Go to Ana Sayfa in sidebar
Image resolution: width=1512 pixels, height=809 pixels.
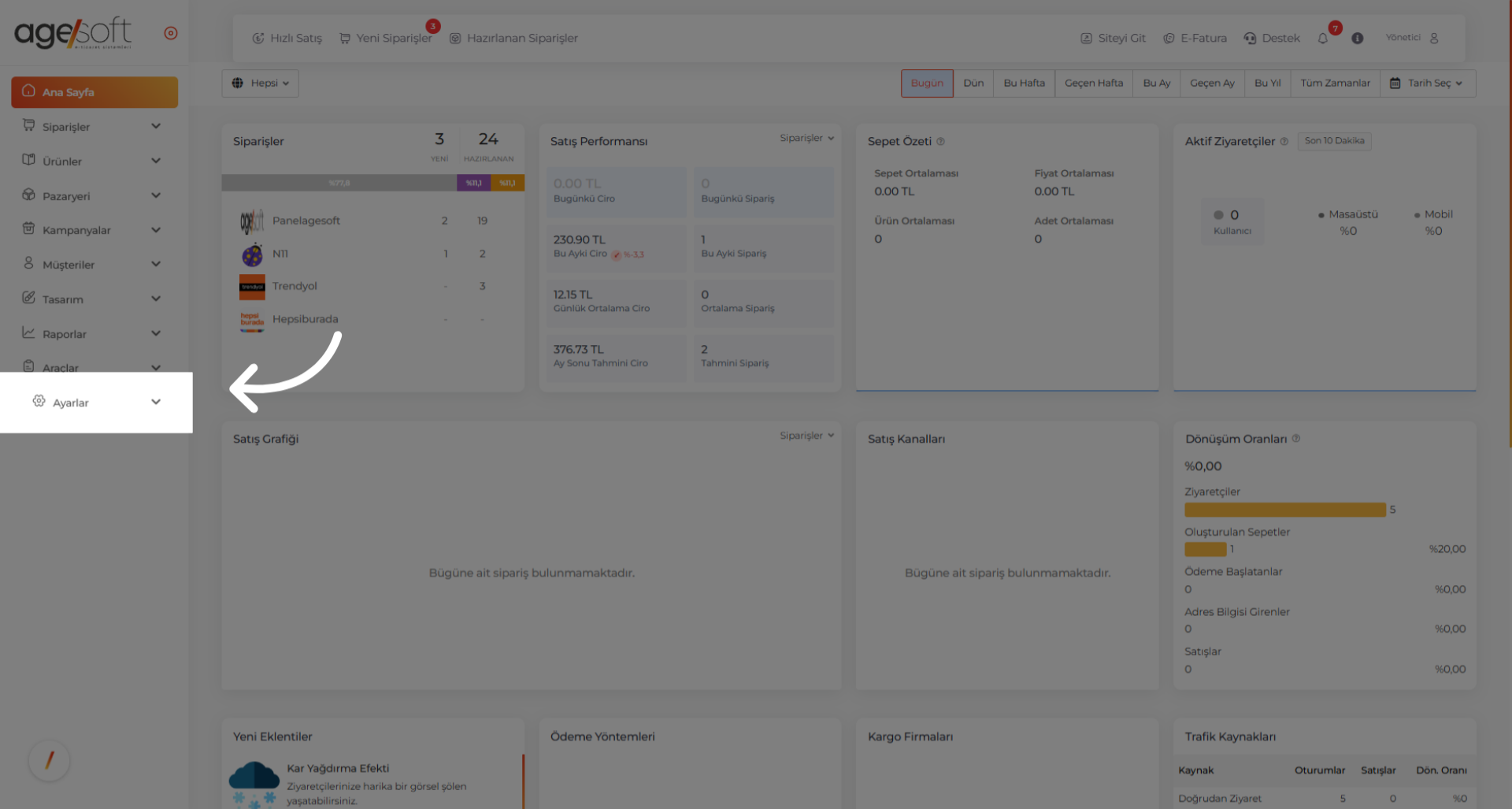click(x=94, y=92)
